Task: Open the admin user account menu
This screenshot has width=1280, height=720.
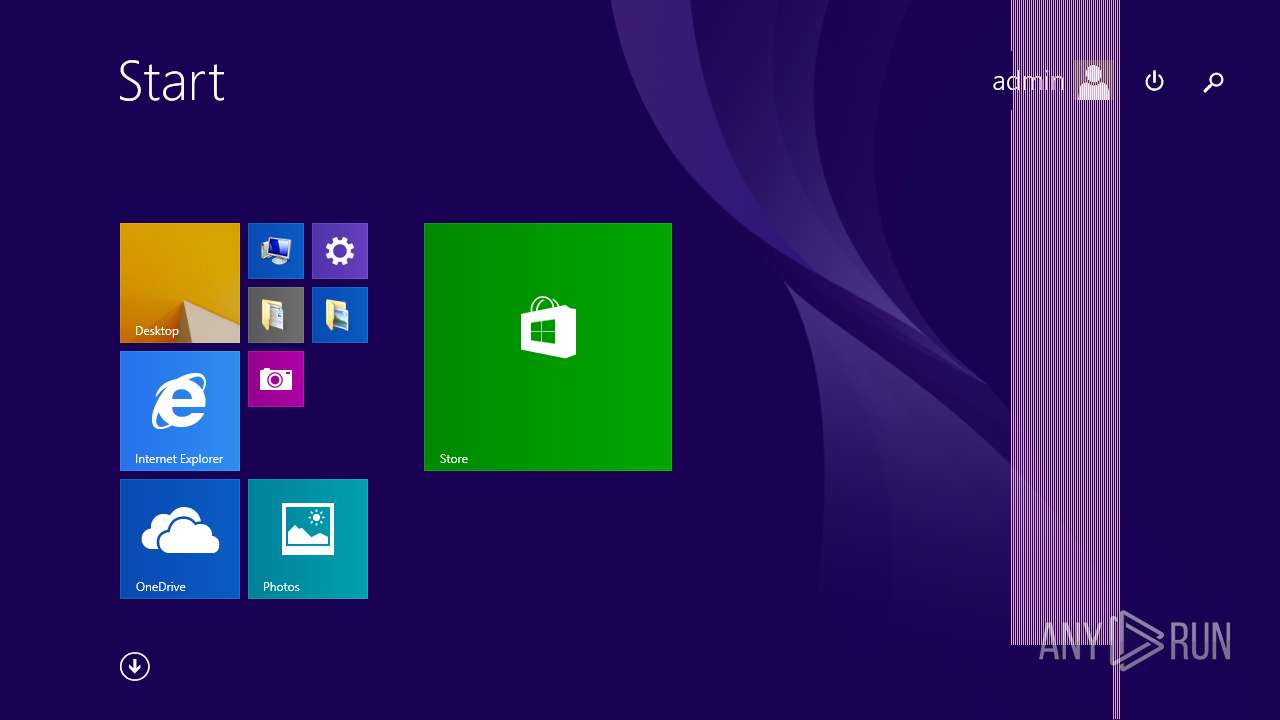Action: 1052,81
